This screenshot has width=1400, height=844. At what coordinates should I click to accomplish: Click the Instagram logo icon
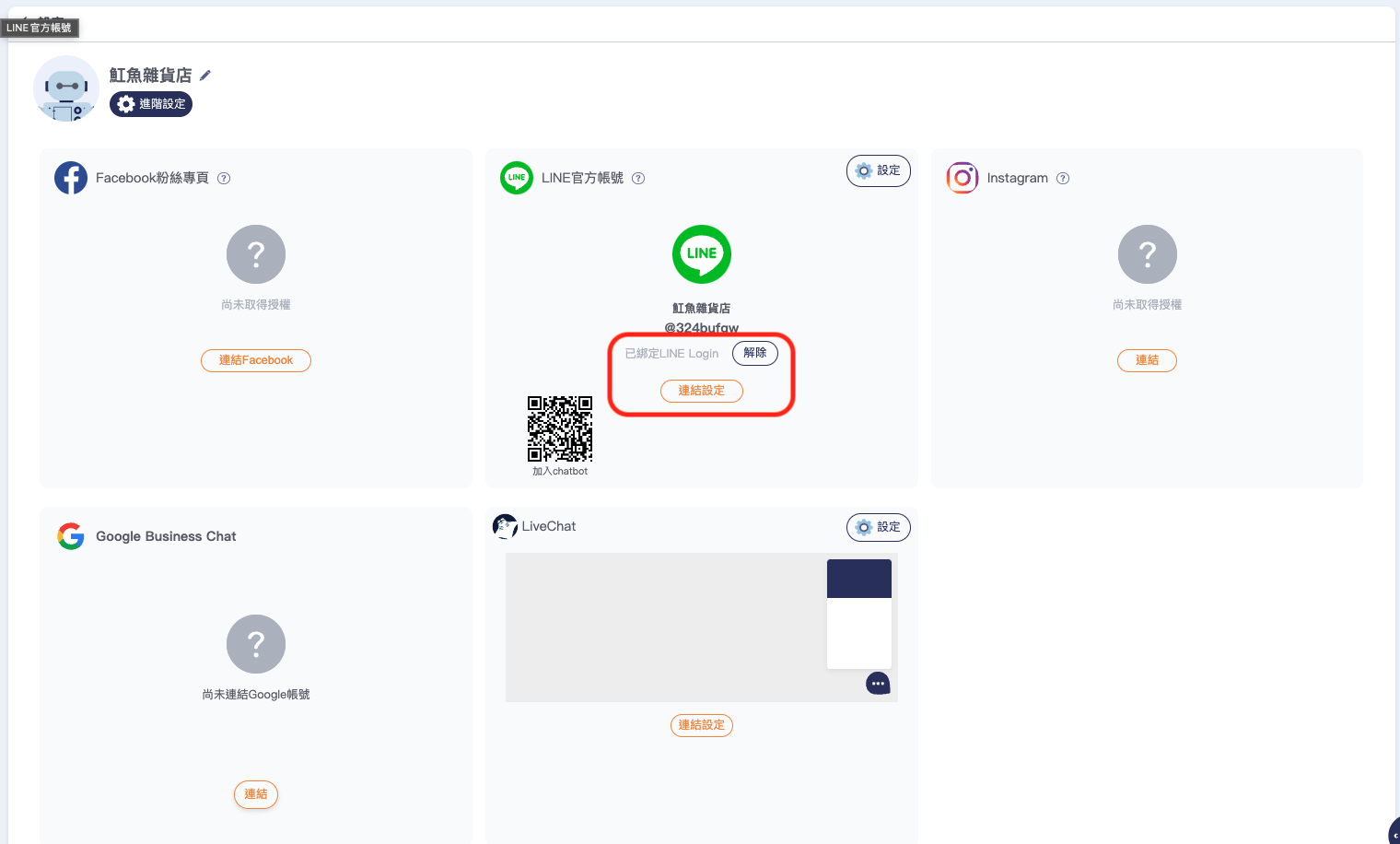coord(962,178)
